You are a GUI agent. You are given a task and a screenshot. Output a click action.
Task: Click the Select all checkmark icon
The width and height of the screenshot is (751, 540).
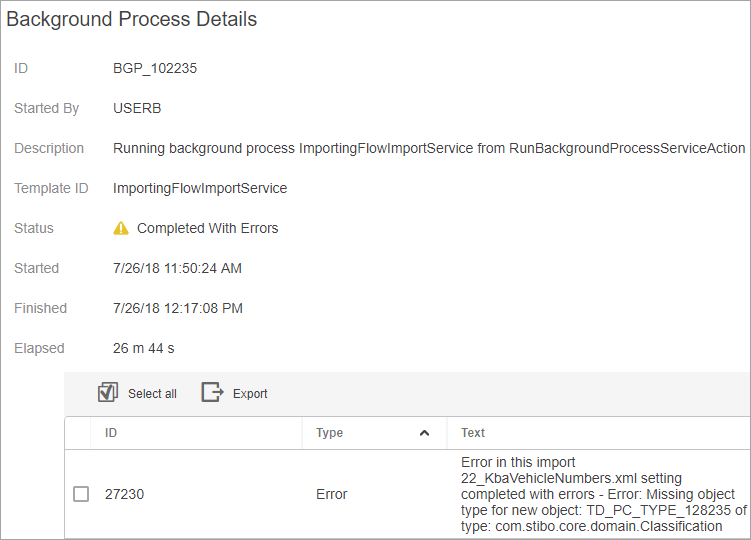(x=108, y=392)
